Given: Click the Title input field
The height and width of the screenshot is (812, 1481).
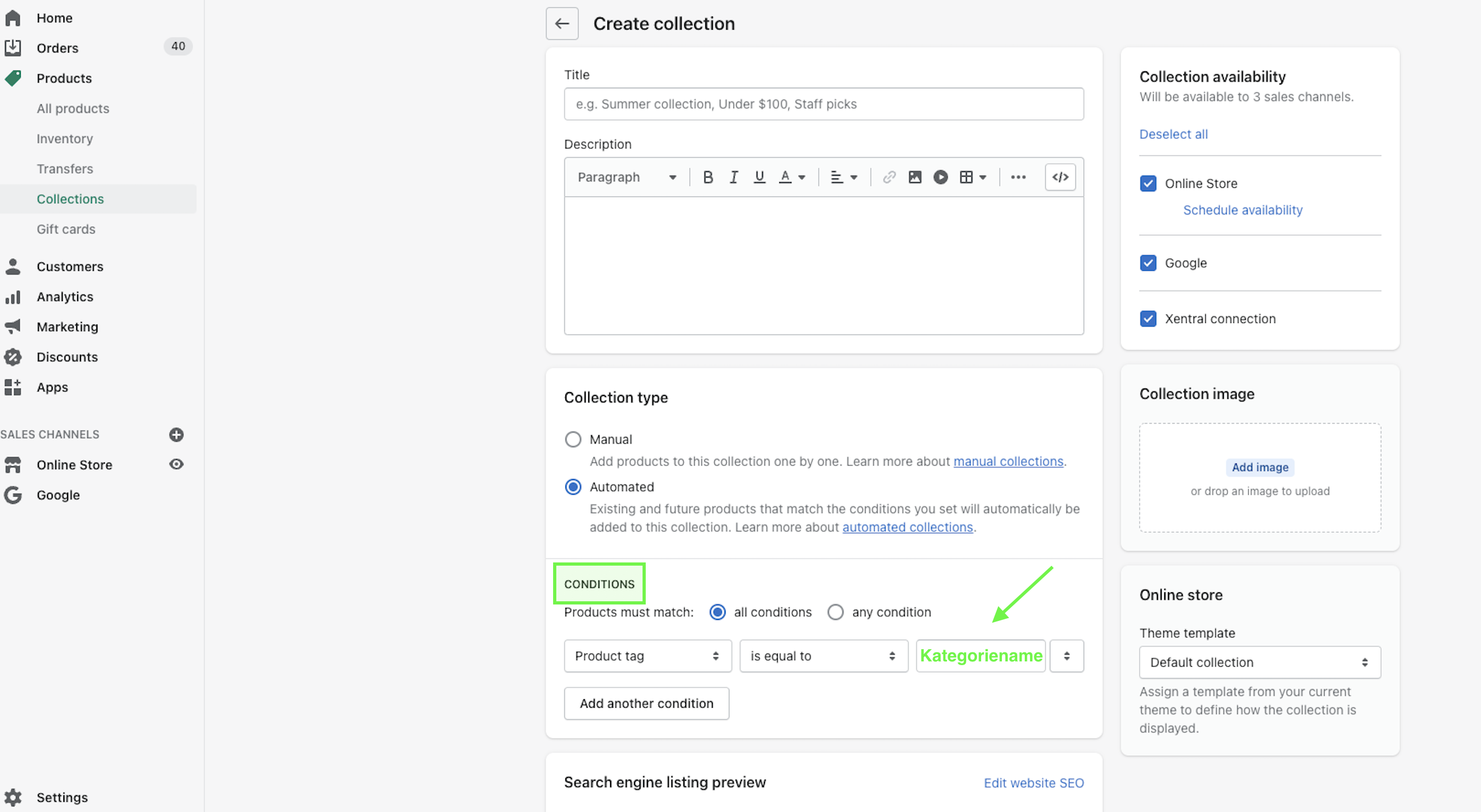Looking at the screenshot, I should (x=824, y=104).
